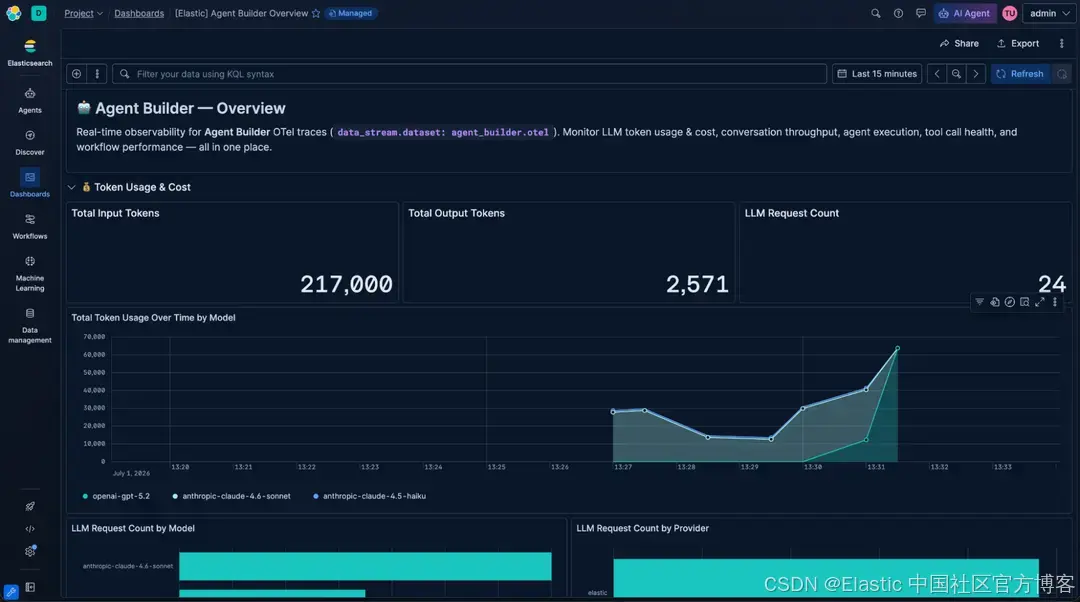
Task: Favorite this dashboard with the star
Action: pos(316,13)
